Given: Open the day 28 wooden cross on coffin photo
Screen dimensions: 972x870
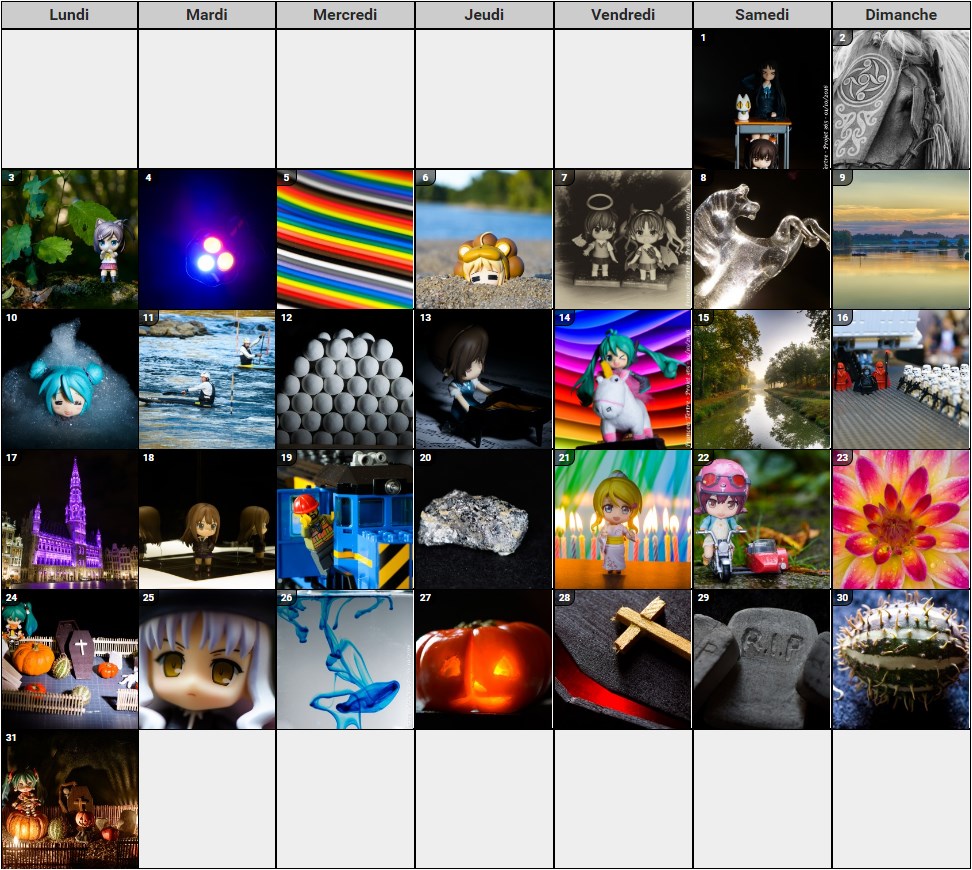Looking at the screenshot, I should click(x=623, y=660).
